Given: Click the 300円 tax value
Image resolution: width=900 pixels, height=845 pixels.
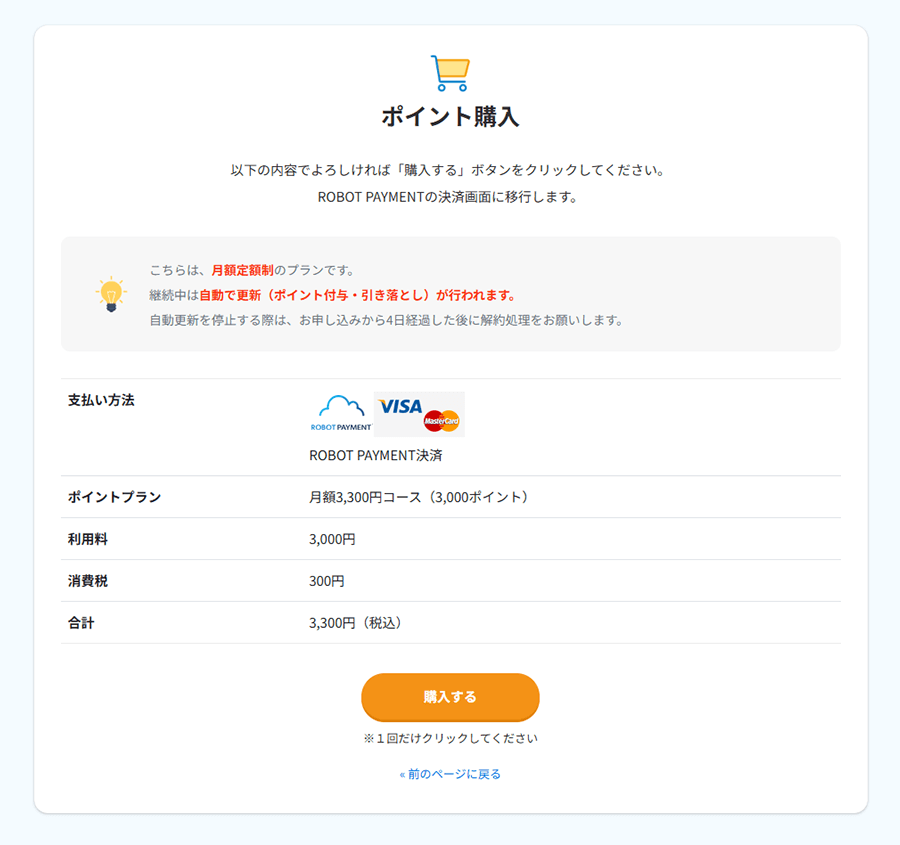Looking at the screenshot, I should click(x=327, y=581).
